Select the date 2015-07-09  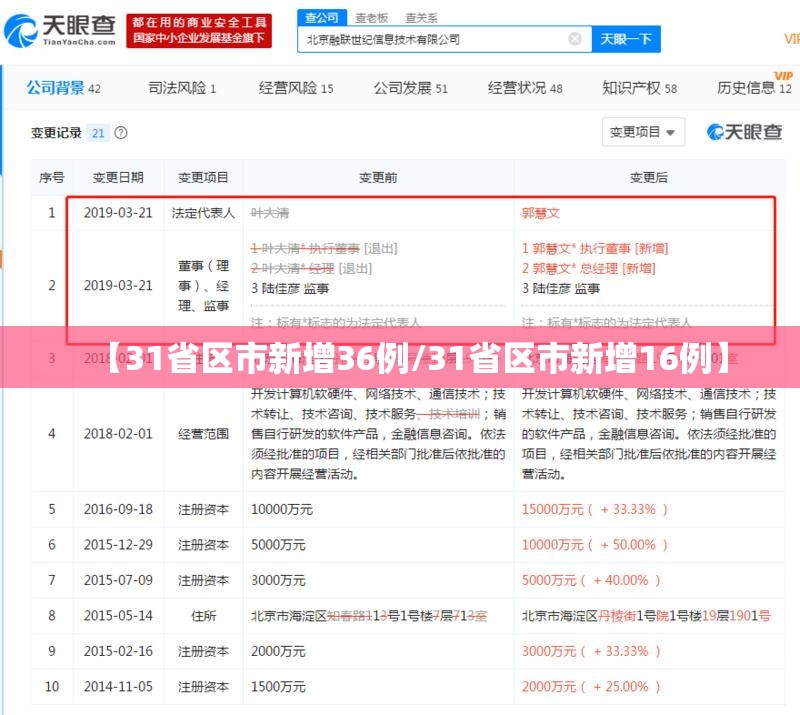pos(118,580)
